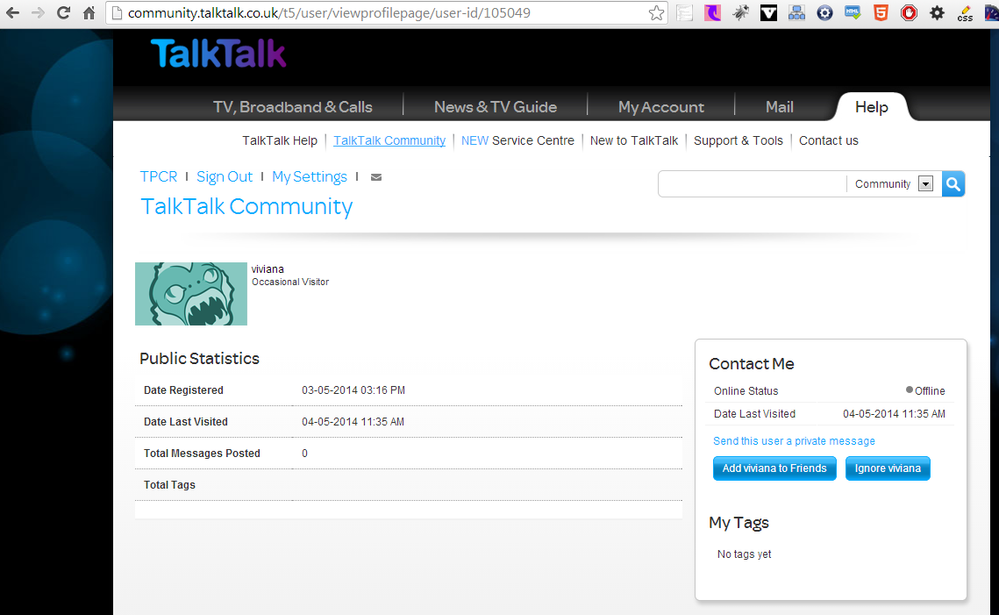Switch to My Account tab

tap(661, 107)
